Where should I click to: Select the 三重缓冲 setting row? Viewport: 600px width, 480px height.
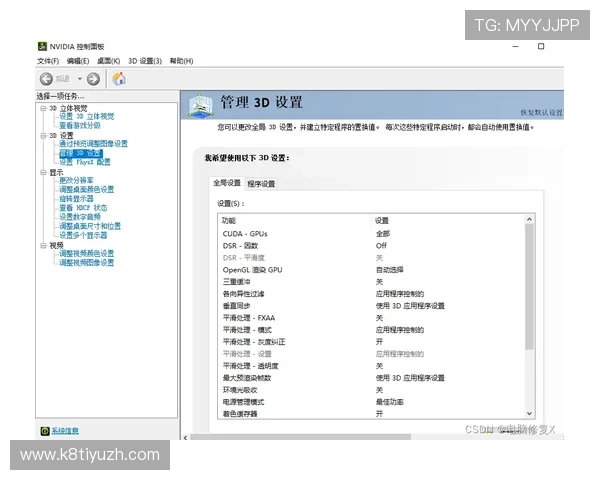[371, 282]
